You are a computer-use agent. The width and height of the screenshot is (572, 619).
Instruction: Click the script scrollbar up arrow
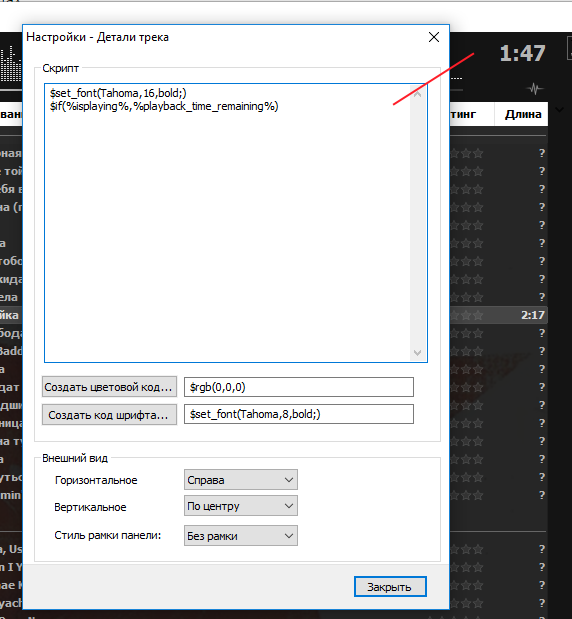tap(418, 94)
